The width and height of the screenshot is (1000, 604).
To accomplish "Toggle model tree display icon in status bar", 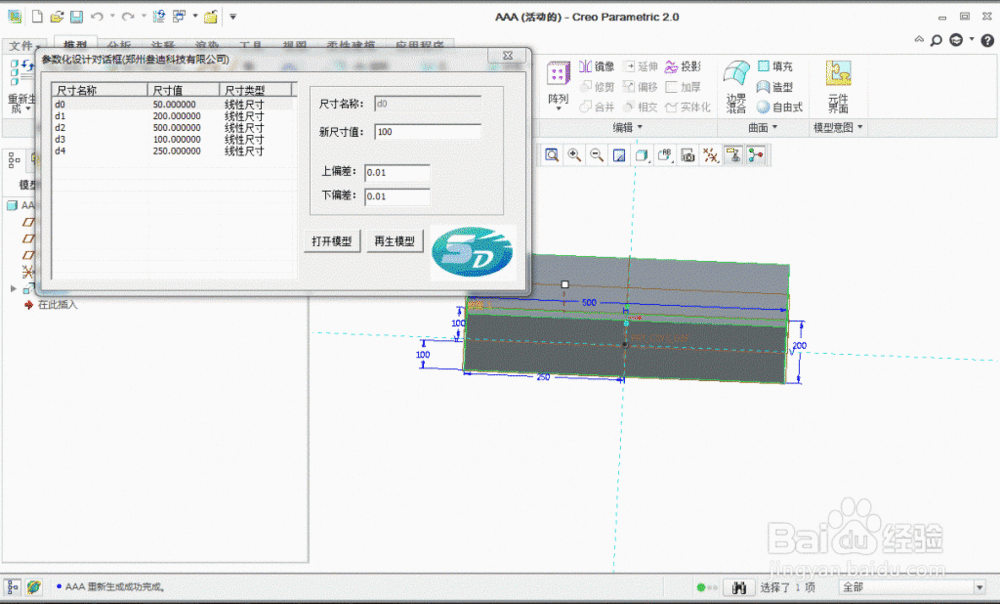I will pos(13,587).
